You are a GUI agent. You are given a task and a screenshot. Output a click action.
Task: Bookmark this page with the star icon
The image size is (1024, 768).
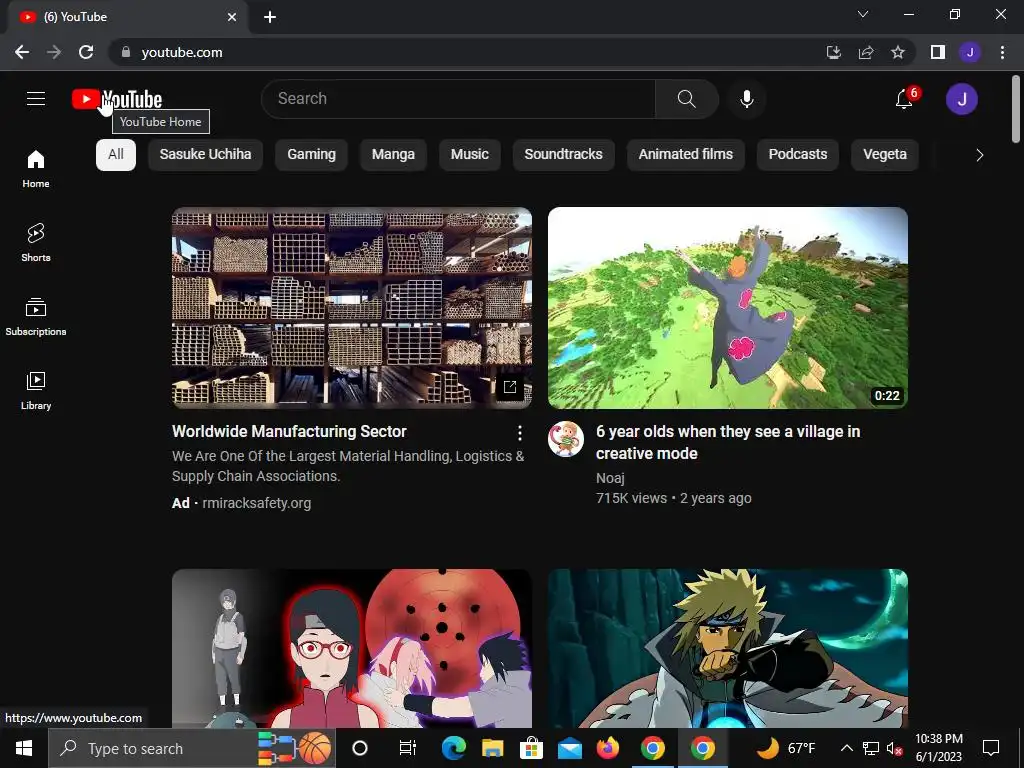coord(898,52)
